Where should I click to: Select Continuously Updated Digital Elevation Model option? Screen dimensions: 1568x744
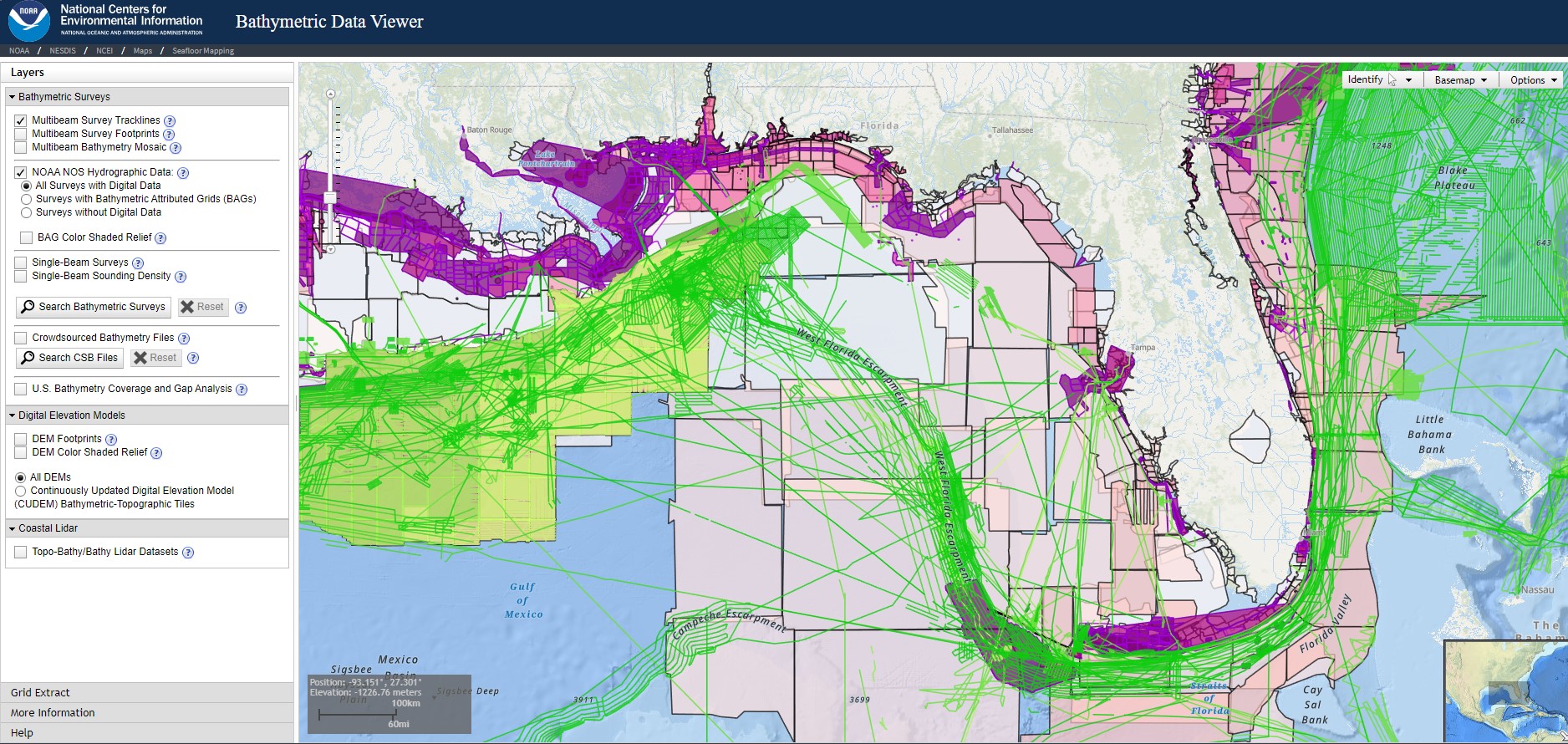tap(21, 492)
